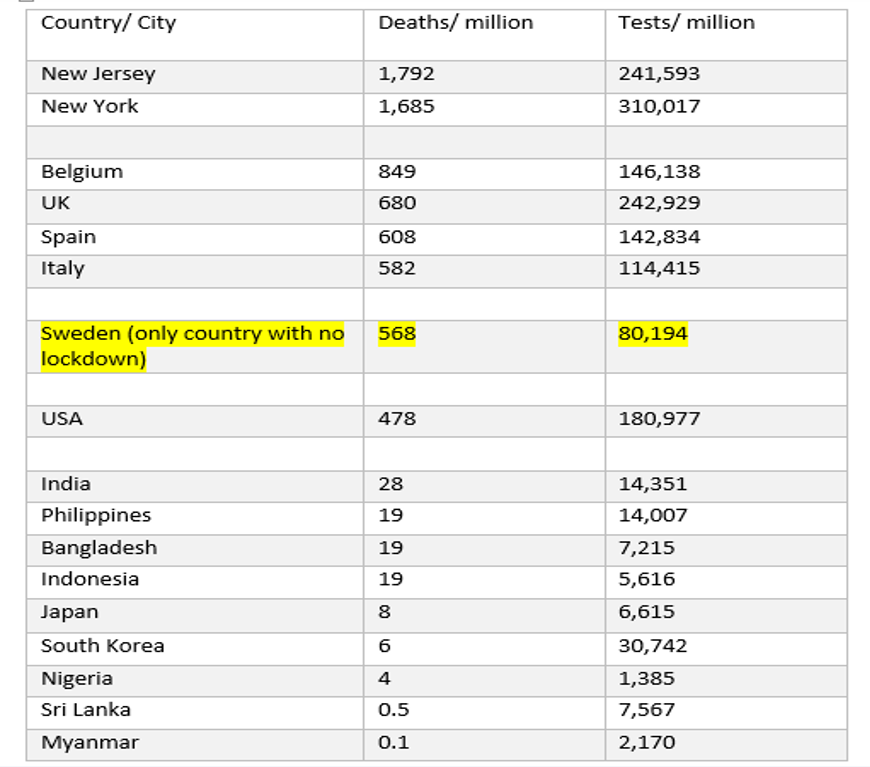Click the table move handle at top-left corner
Screen dimensions: 870x767
pos(26,1)
